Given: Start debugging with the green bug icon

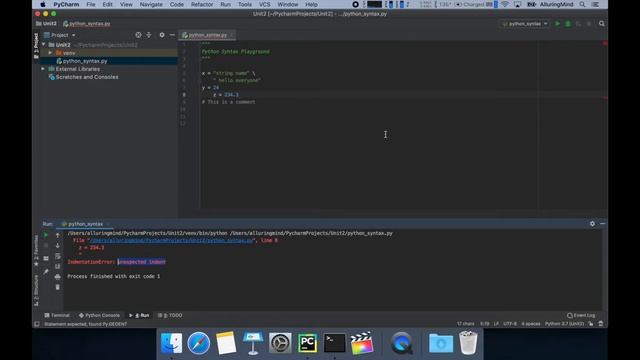Looking at the screenshot, I should click(568, 24).
